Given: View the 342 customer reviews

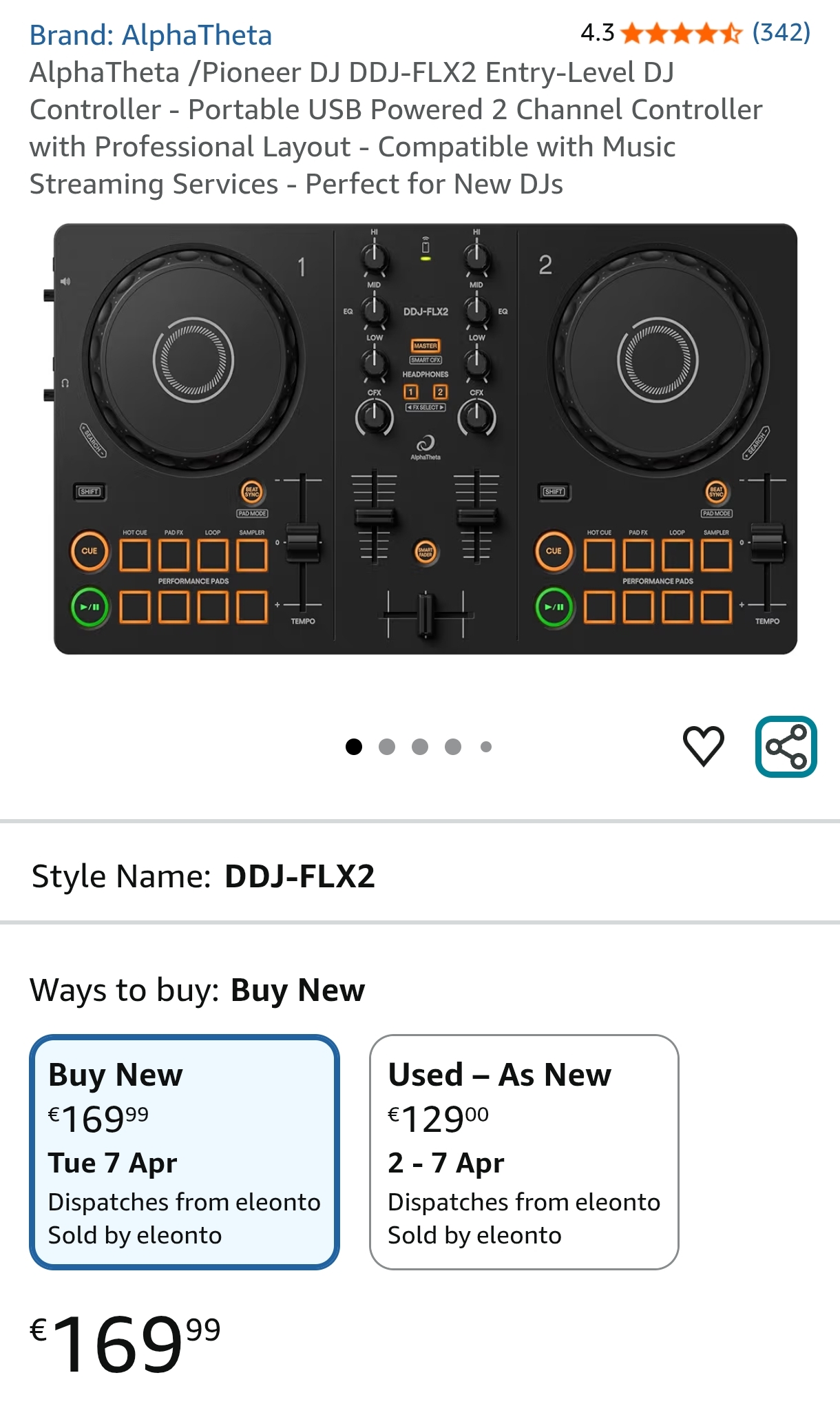Looking at the screenshot, I should coord(781,32).
